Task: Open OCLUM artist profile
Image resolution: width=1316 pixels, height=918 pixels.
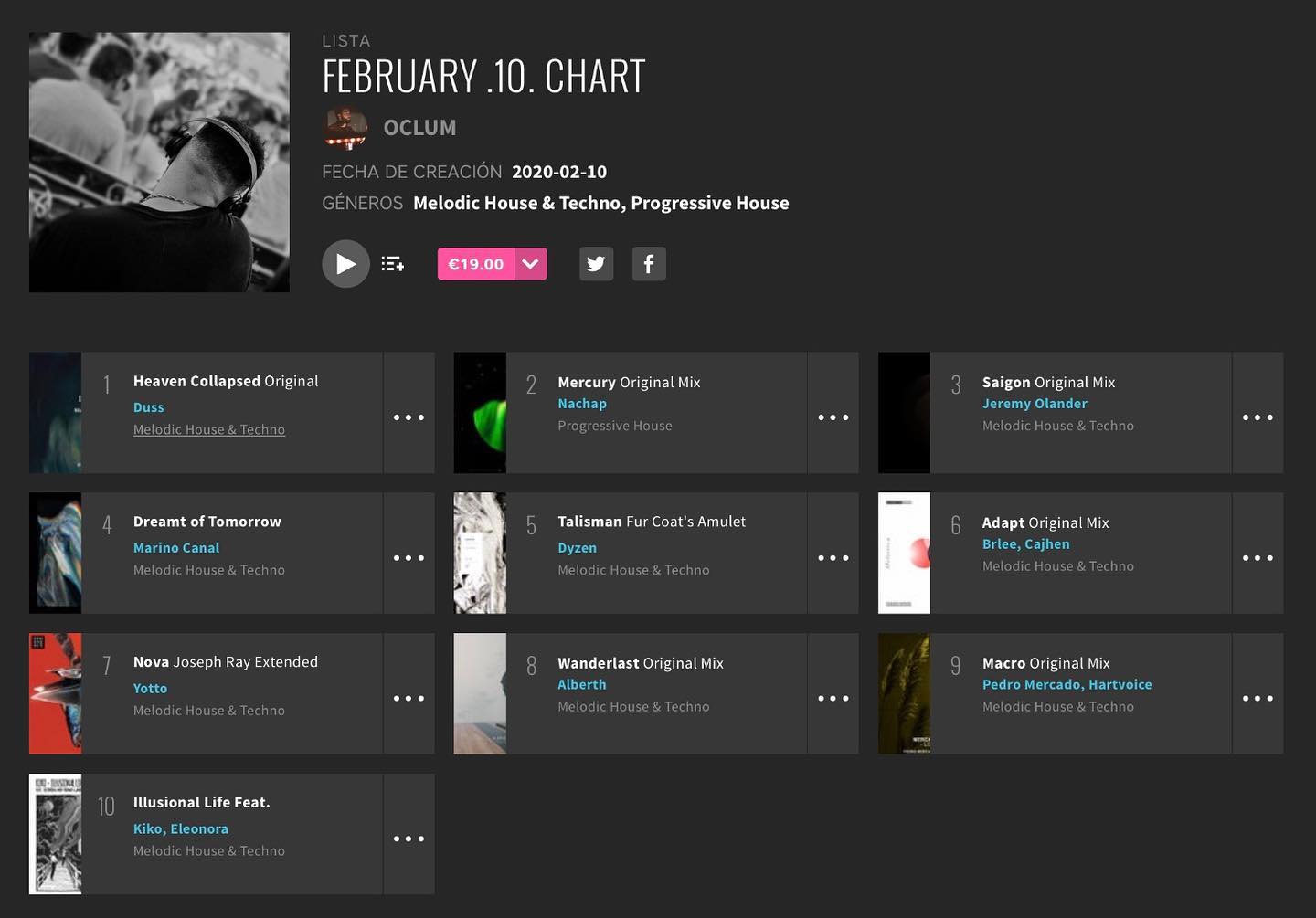Action: click(x=419, y=128)
